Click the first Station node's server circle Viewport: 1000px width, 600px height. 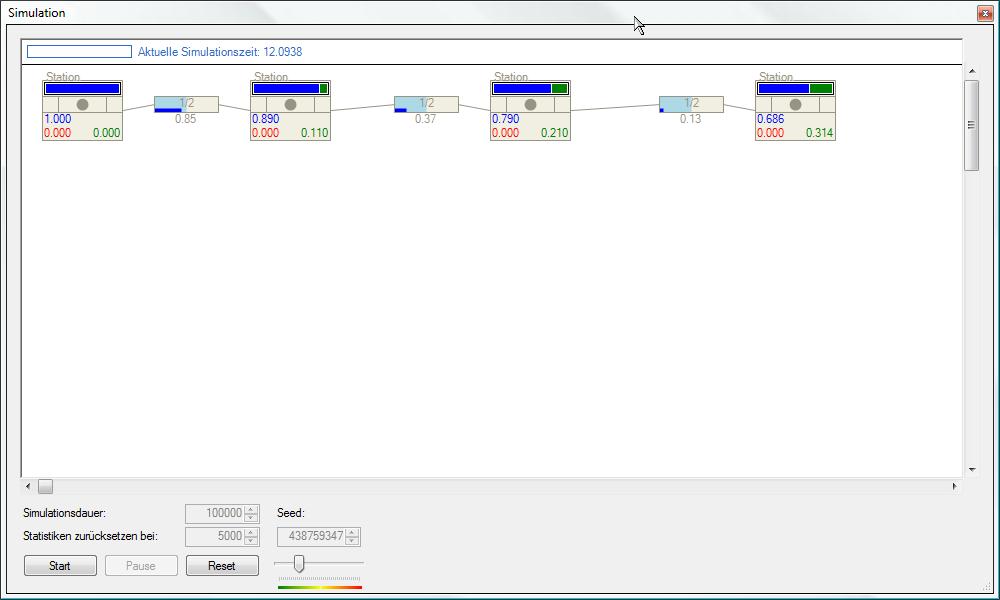coord(82,104)
